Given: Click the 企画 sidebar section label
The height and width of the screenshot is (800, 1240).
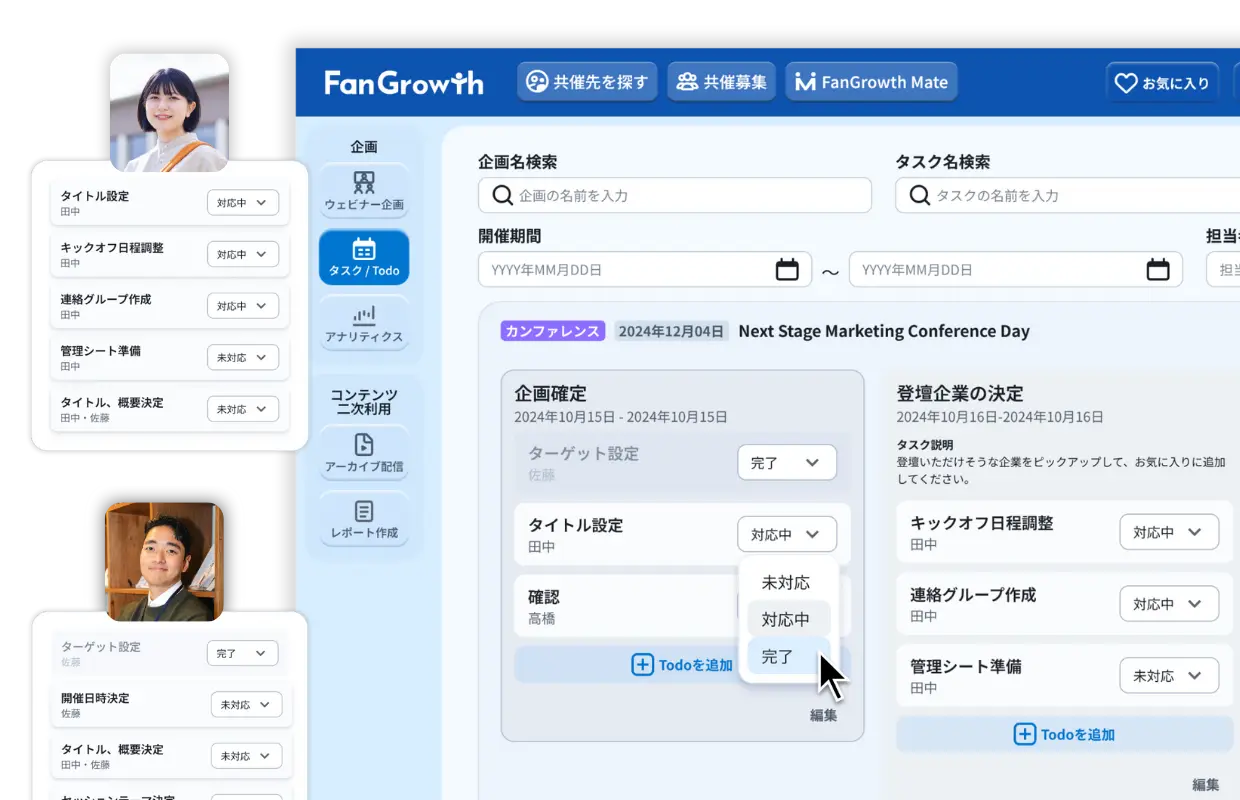Looking at the screenshot, I should [x=364, y=146].
